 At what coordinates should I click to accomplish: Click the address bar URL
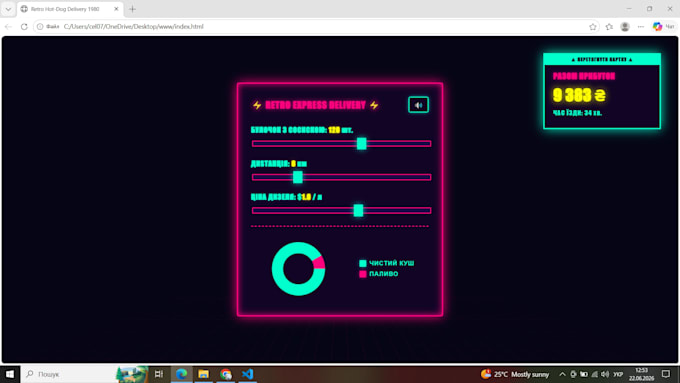click(134, 26)
